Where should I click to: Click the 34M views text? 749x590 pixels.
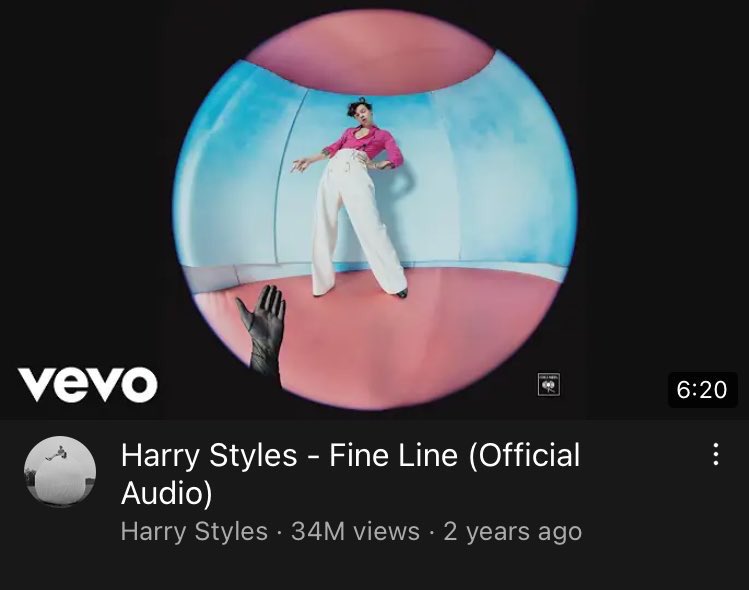pos(355,531)
